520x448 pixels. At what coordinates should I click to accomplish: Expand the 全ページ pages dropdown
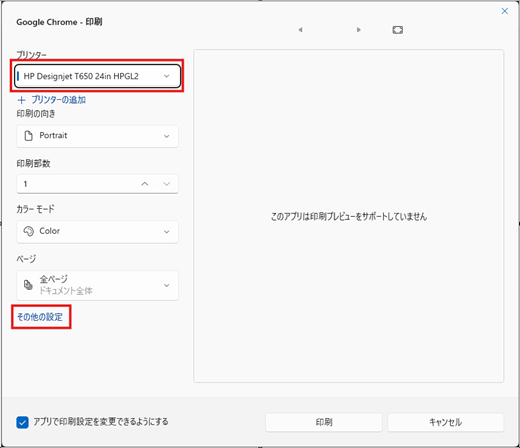(x=97, y=285)
